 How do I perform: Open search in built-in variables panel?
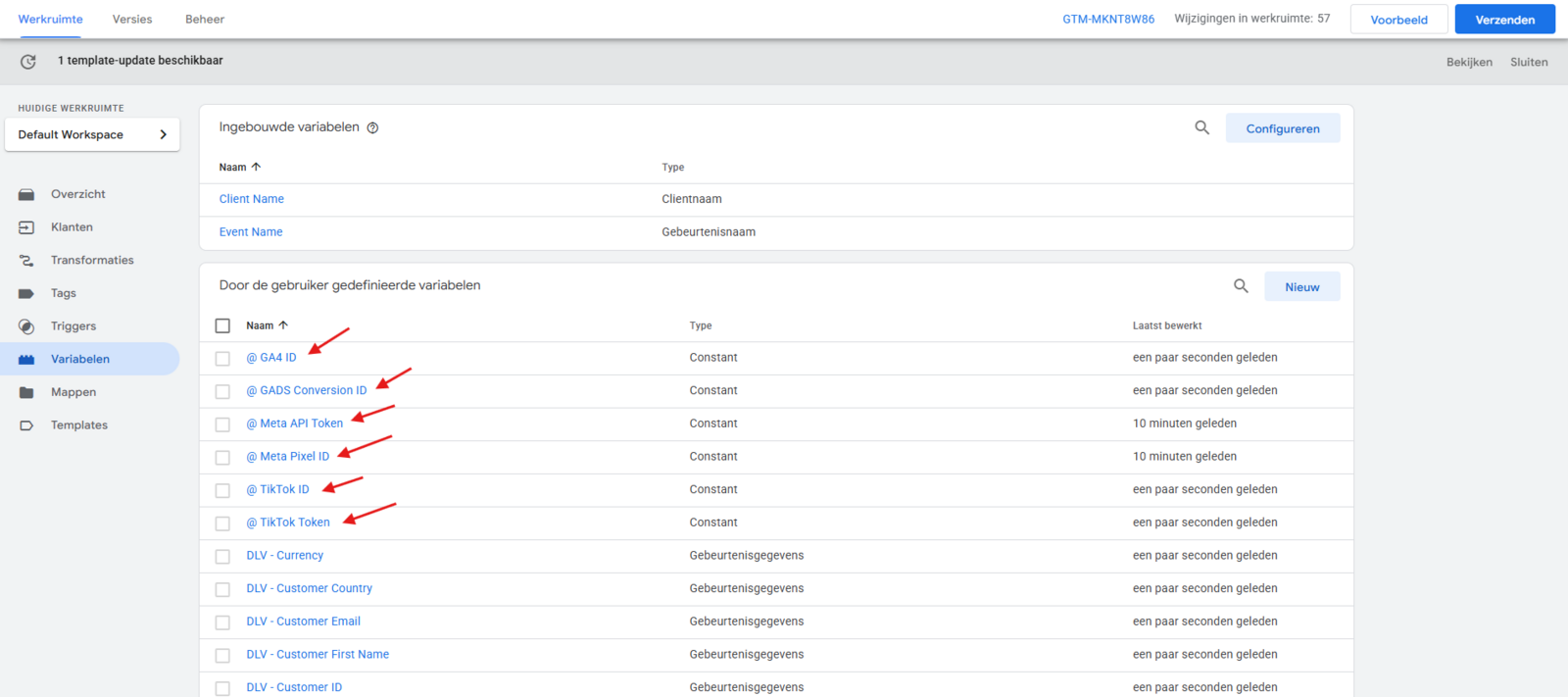[1201, 127]
